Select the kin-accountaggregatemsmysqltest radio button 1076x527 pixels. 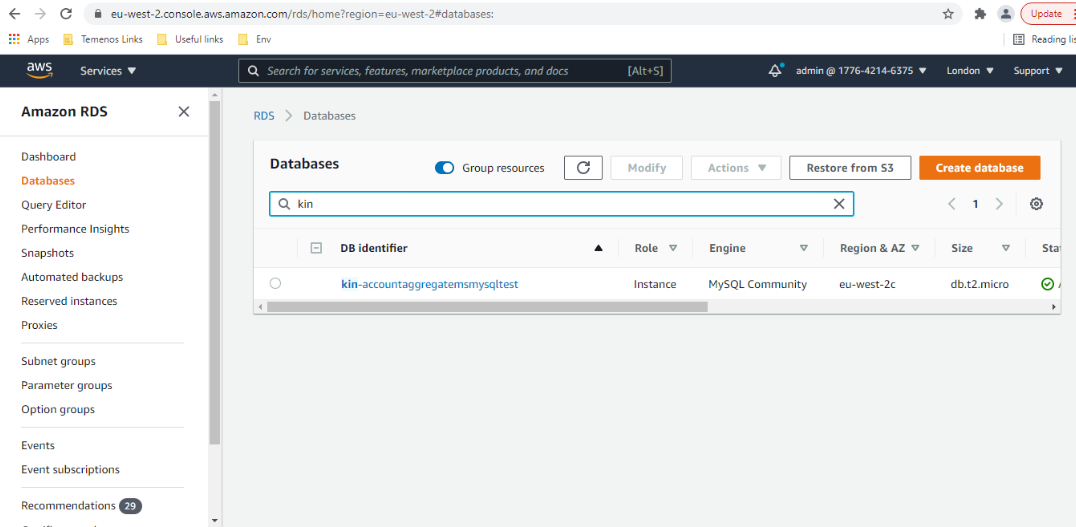(x=275, y=284)
